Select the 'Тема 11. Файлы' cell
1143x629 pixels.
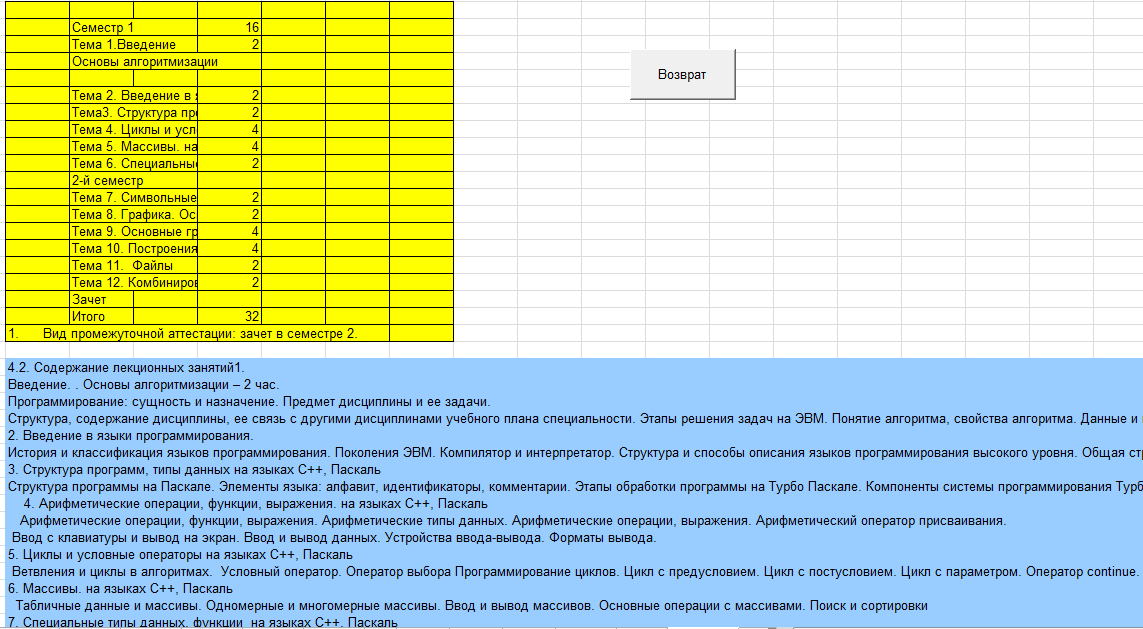pyautogui.click(x=133, y=266)
